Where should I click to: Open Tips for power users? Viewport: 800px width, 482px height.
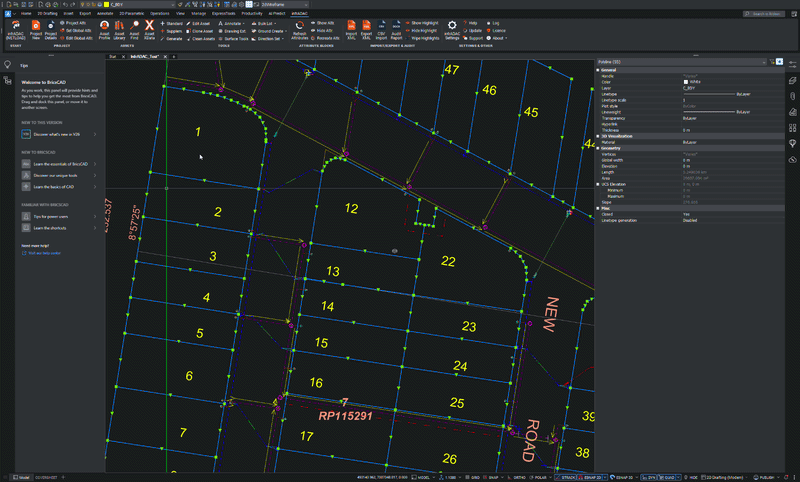[59, 216]
